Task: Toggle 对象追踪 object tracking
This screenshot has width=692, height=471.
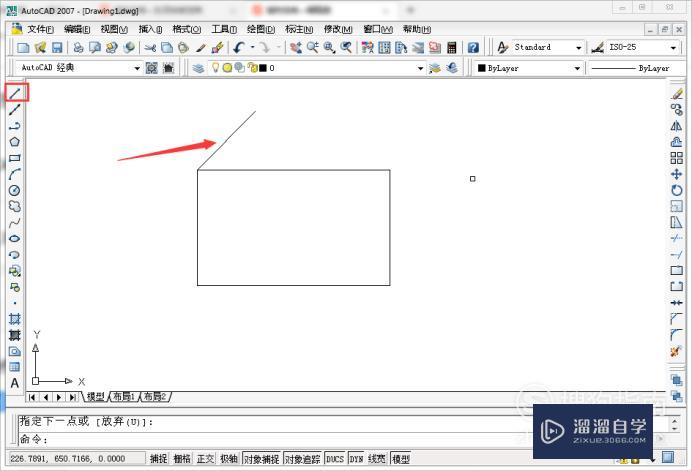Action: click(302, 459)
